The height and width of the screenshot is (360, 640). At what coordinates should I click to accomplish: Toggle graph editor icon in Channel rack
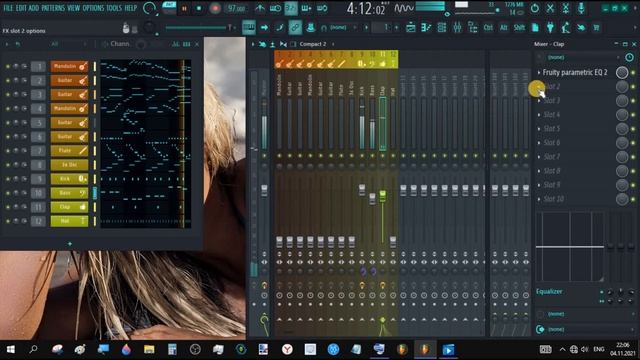point(176,44)
